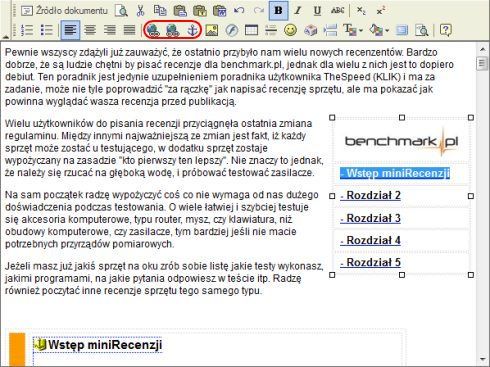Paste as plain text clipboard icon
490x367 pixels.
click(200, 11)
